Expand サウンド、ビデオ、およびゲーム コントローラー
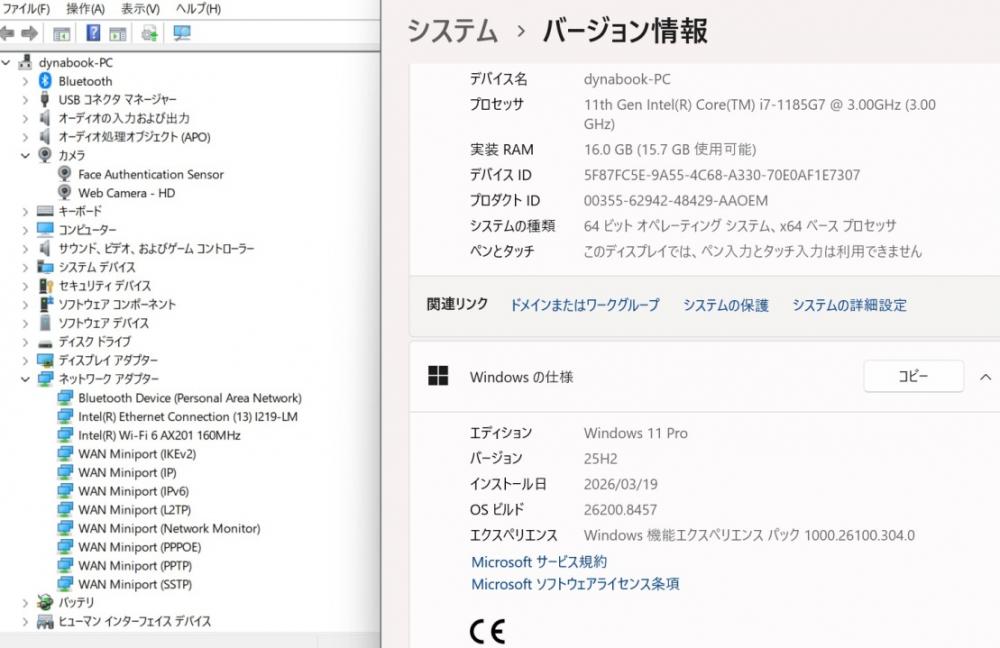Screen dimensions: 1000x648 [25, 248]
